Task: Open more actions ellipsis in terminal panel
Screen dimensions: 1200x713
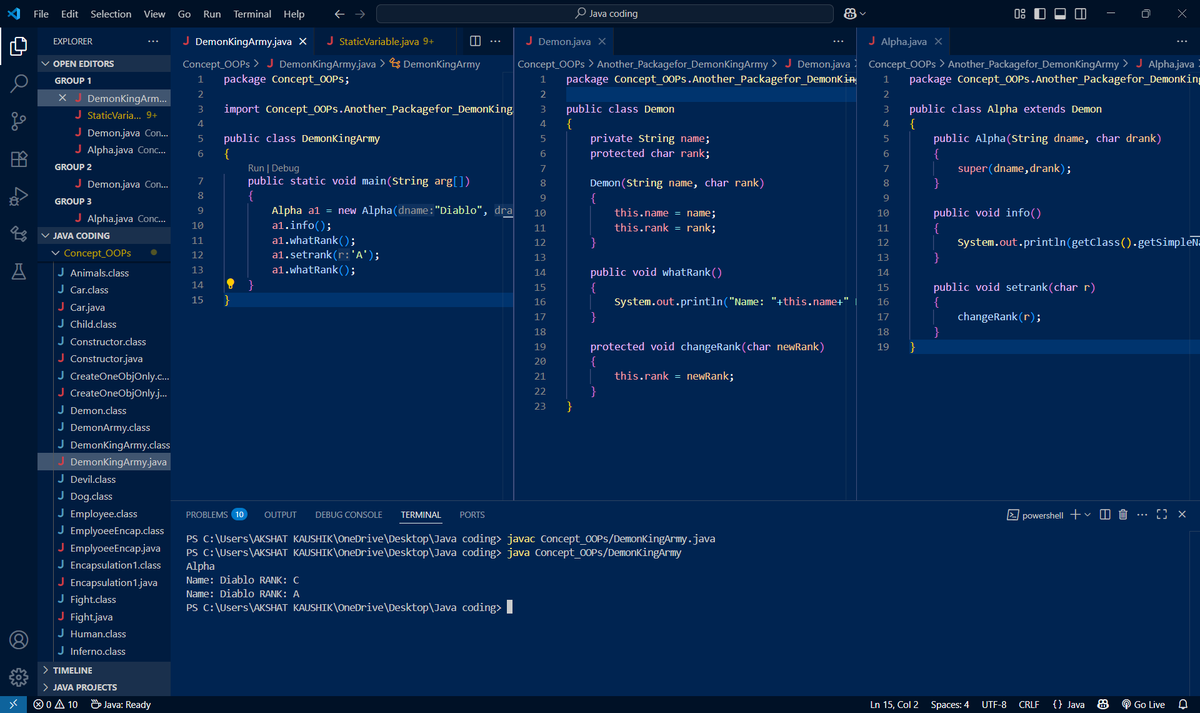Action: point(1142,514)
